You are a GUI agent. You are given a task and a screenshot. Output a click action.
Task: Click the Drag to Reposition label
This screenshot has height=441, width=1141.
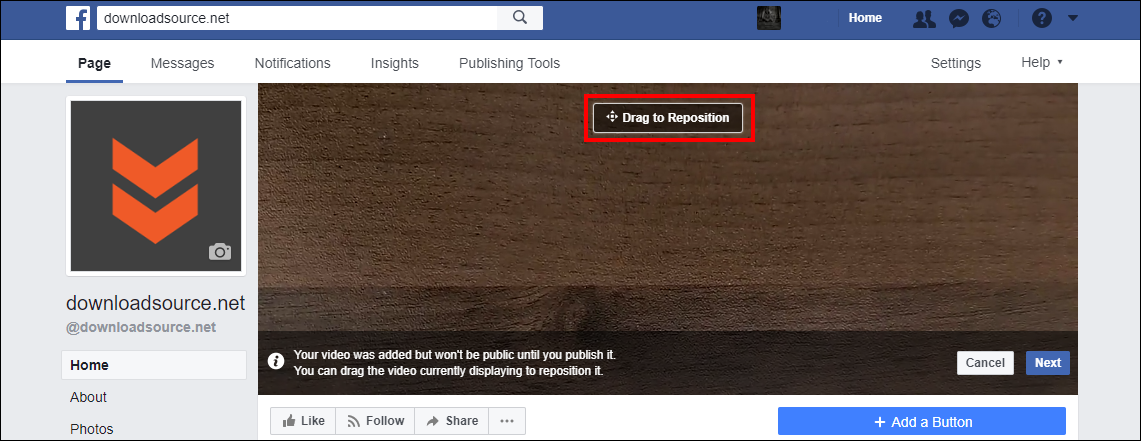pos(668,118)
